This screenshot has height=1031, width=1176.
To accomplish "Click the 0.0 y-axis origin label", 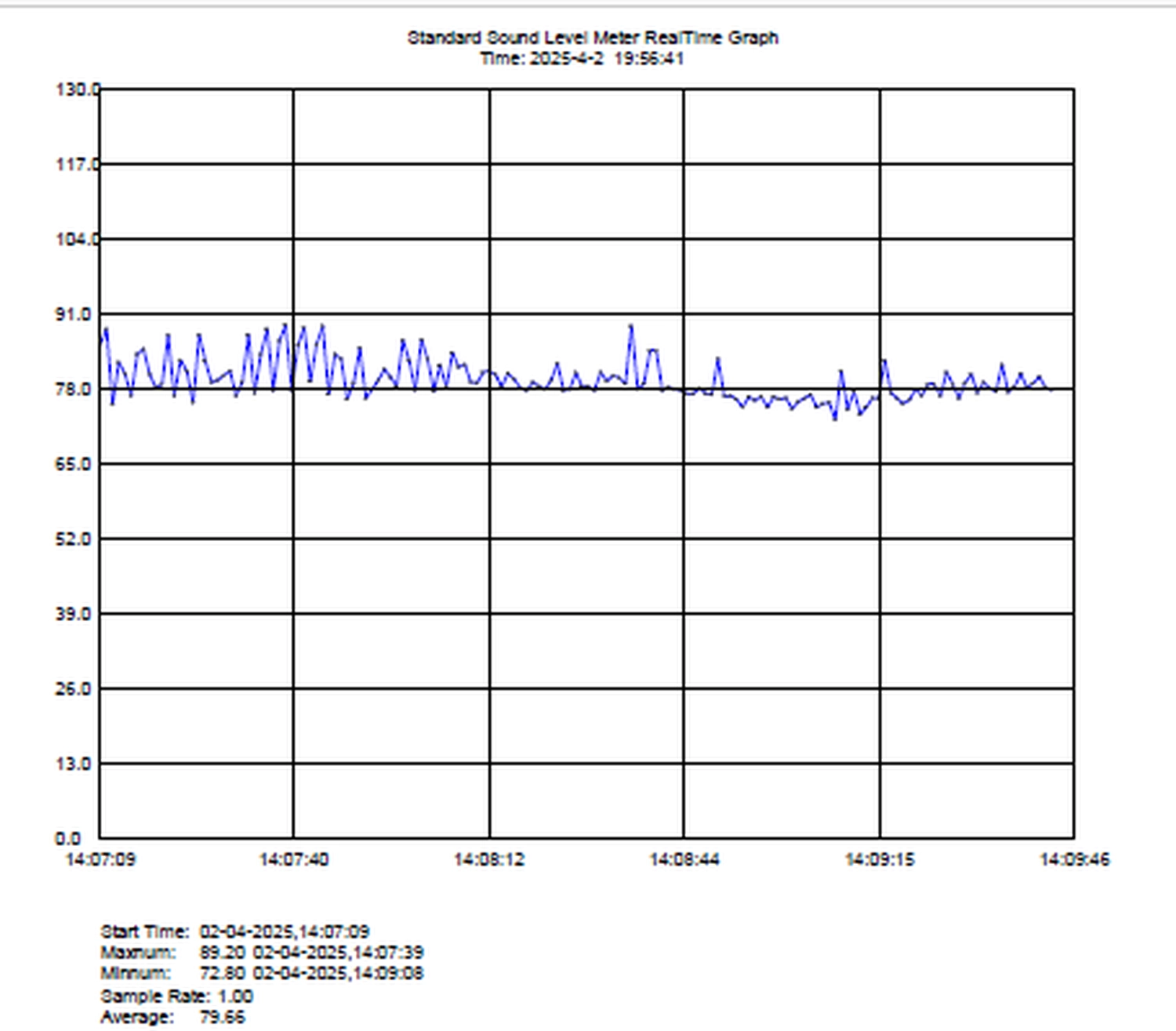I will click(67, 839).
